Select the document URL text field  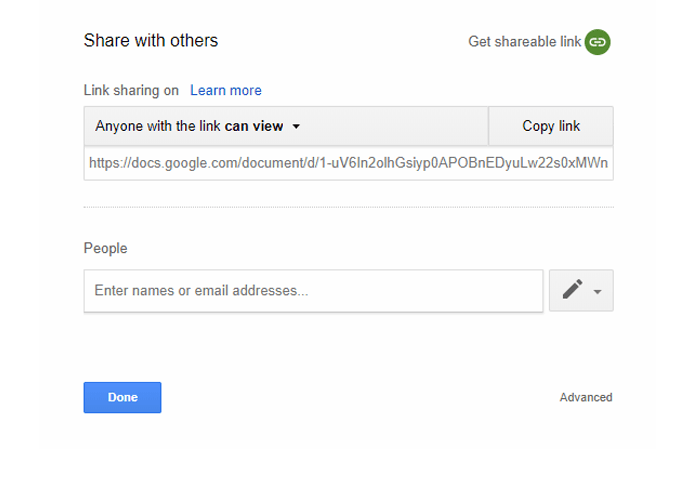tap(348, 162)
